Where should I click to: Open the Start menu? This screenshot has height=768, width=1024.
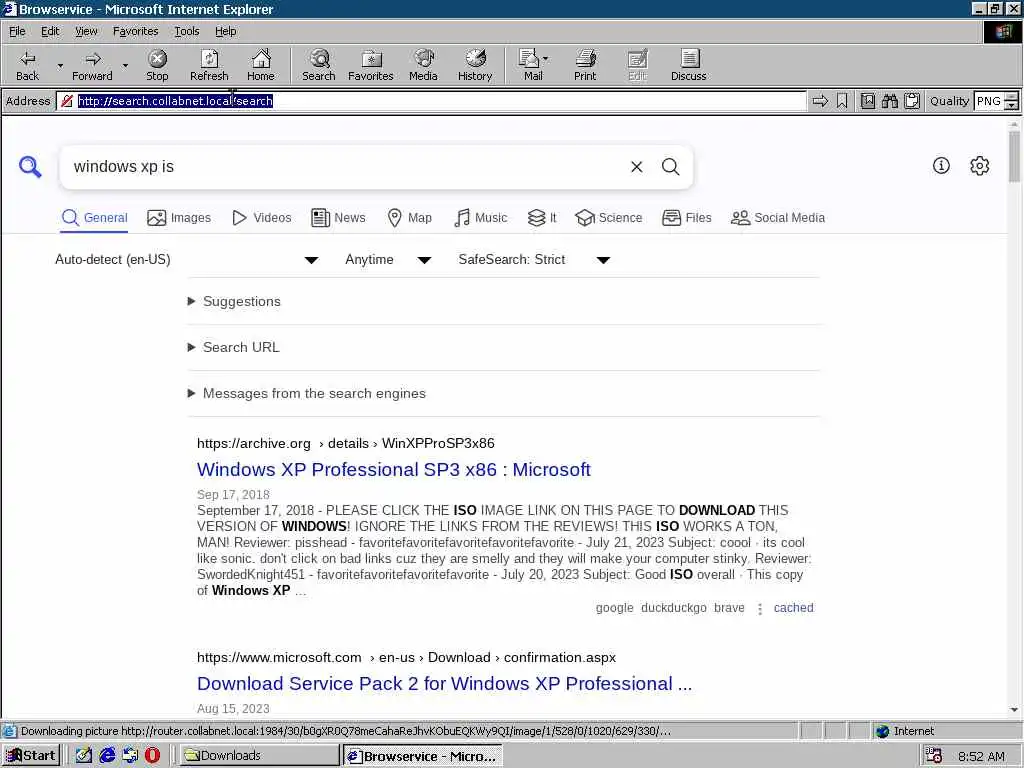(x=31, y=756)
